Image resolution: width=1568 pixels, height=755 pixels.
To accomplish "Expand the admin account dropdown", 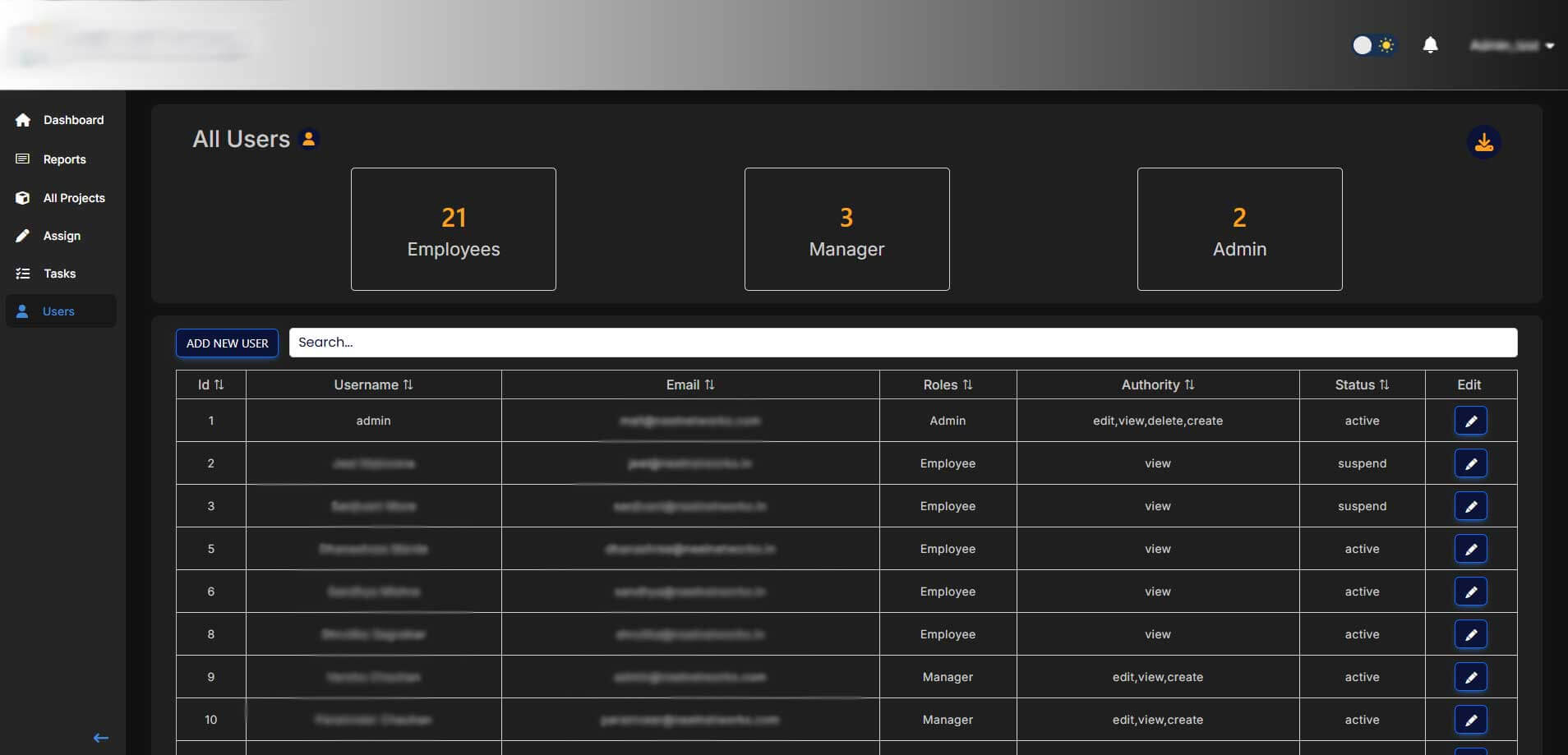I will click(1511, 45).
